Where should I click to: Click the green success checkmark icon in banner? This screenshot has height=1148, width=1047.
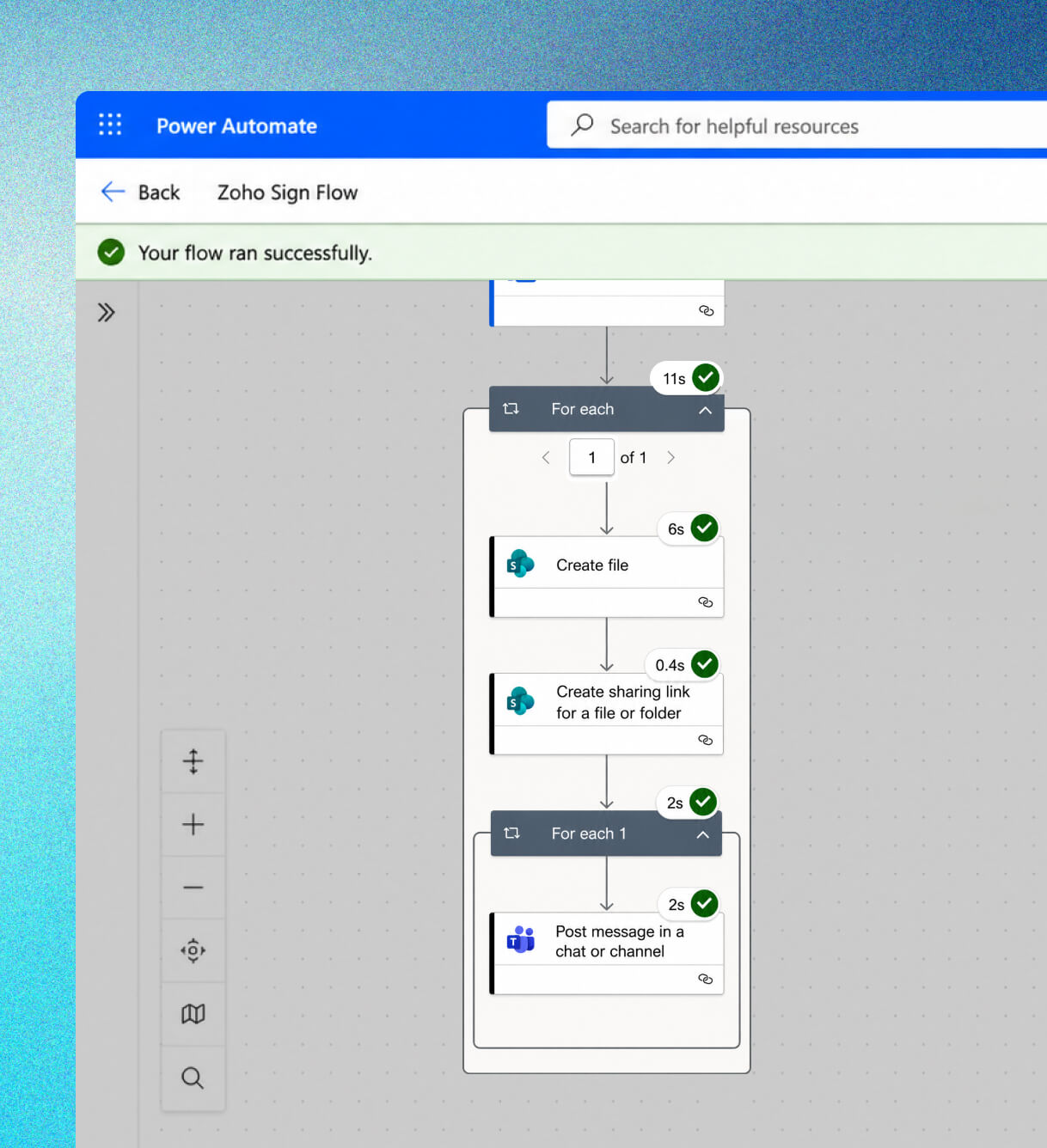tap(111, 252)
